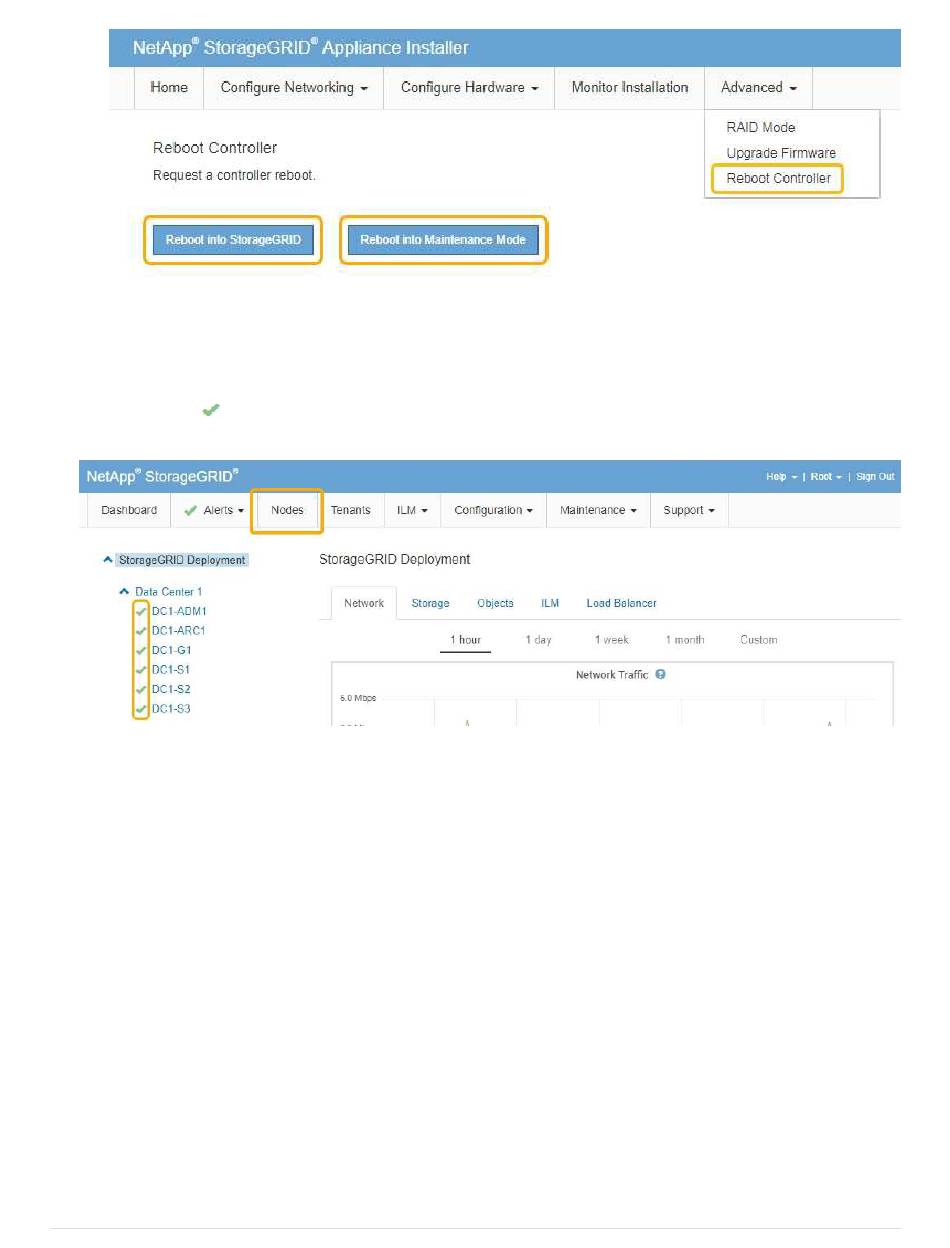Click the green check icon beside DC1-S2
950x1248 pixels.
[141, 689]
